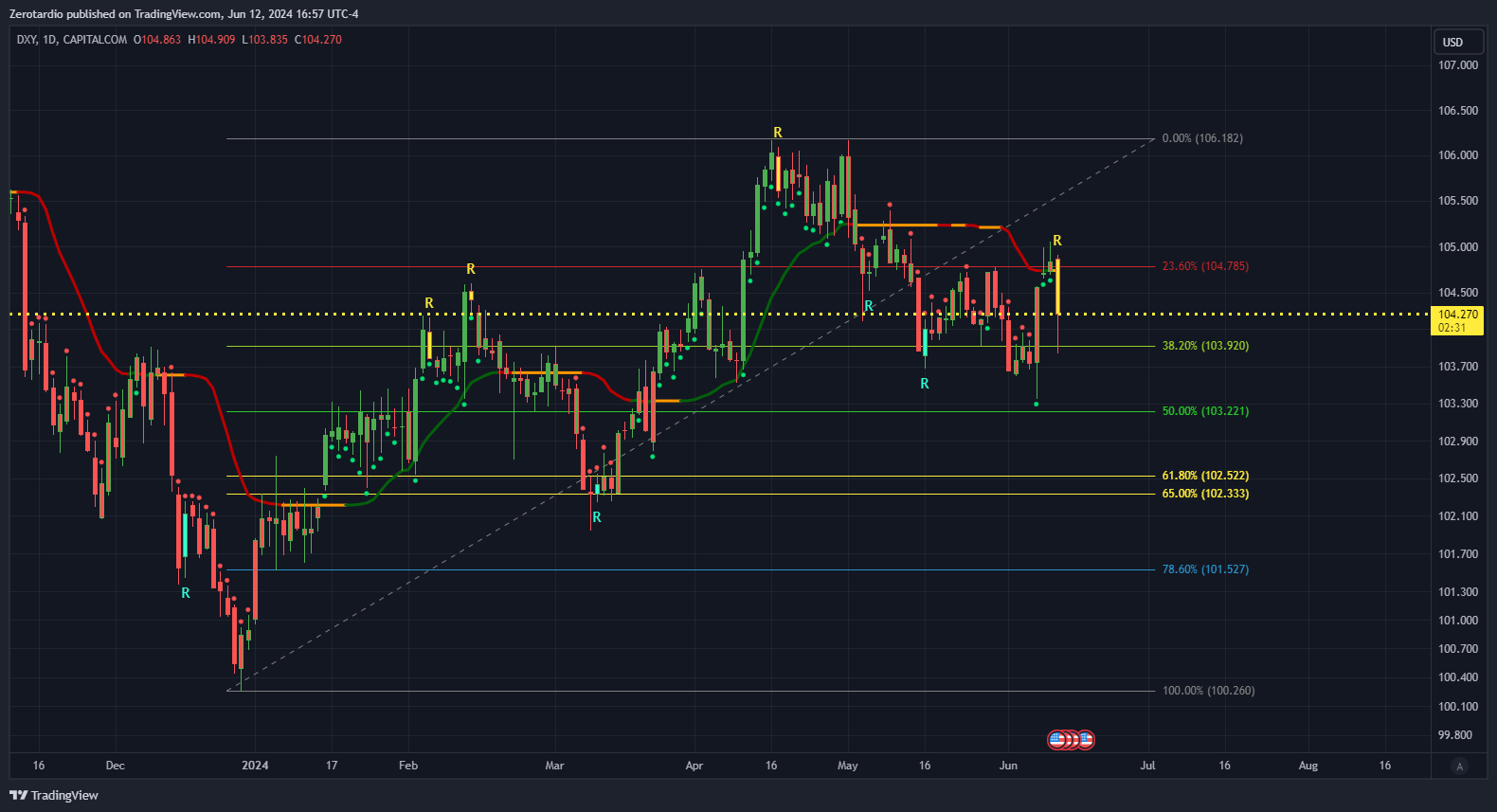The height and width of the screenshot is (812, 1497).
Task: Select the 78.60% (101.527) Fibonacci label
Action: pyautogui.click(x=1205, y=569)
